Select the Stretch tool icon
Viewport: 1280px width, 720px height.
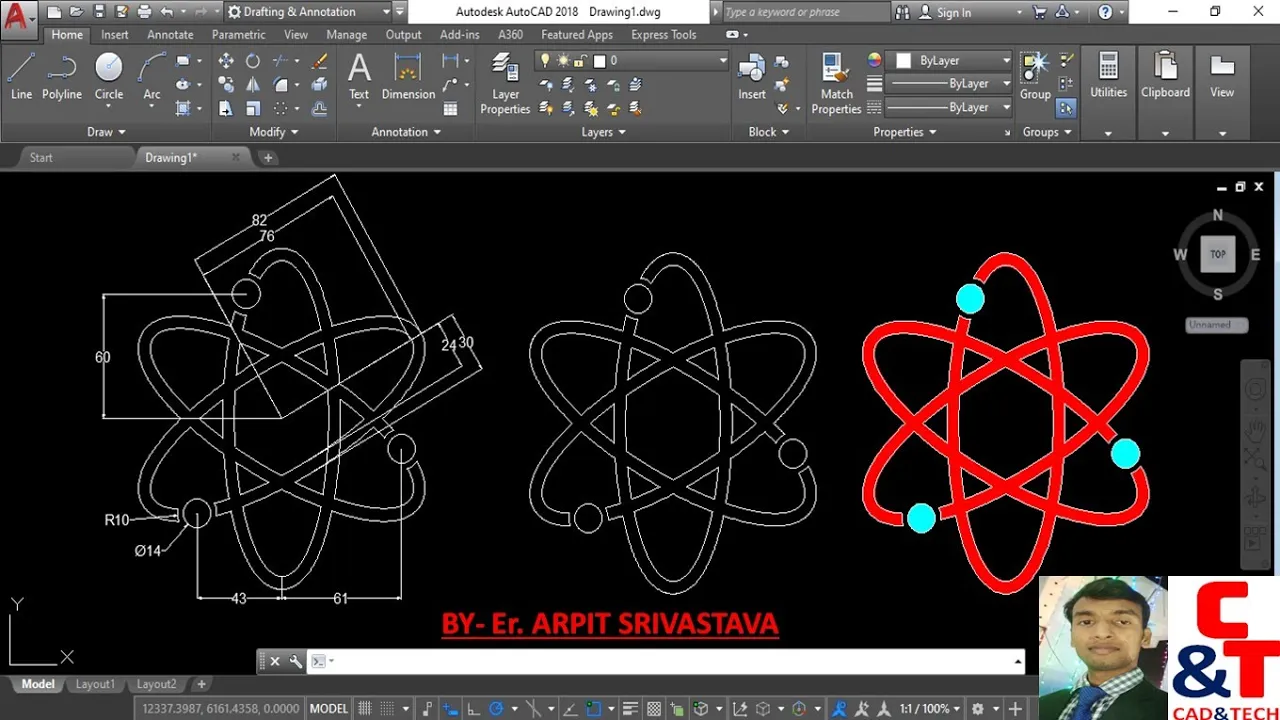tap(226, 109)
